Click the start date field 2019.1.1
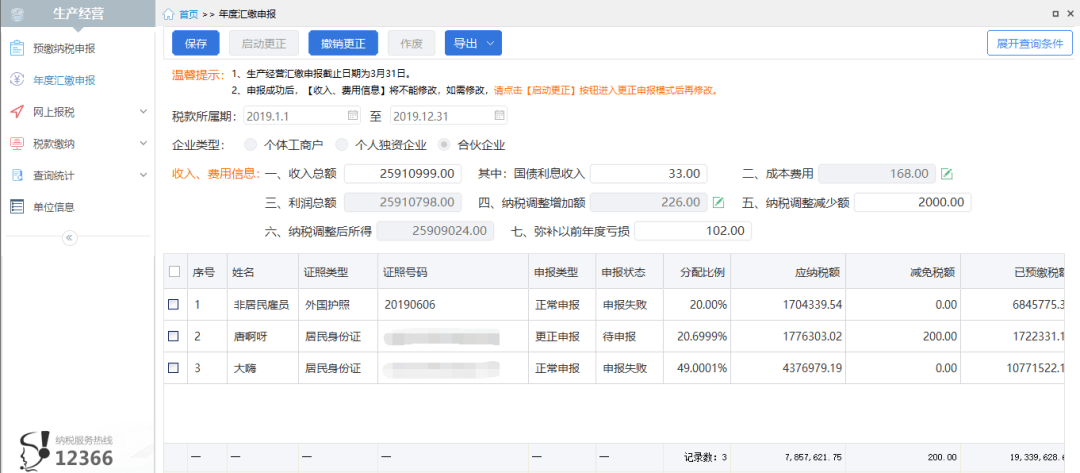Image resolution: width=1080 pixels, height=473 pixels. tap(302, 115)
